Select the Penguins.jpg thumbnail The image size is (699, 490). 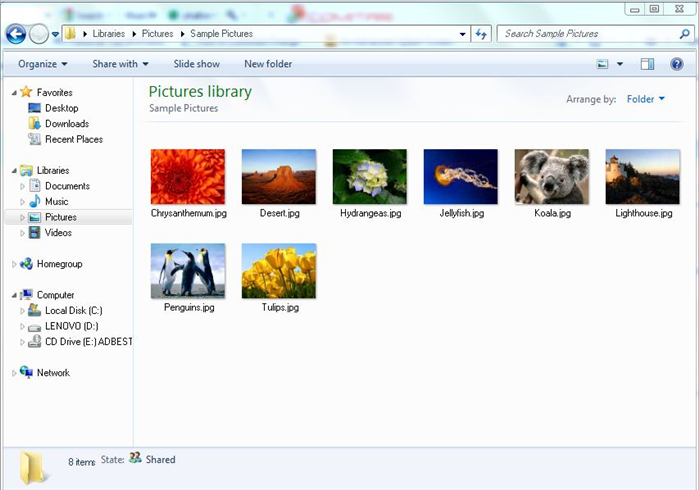coord(188,271)
